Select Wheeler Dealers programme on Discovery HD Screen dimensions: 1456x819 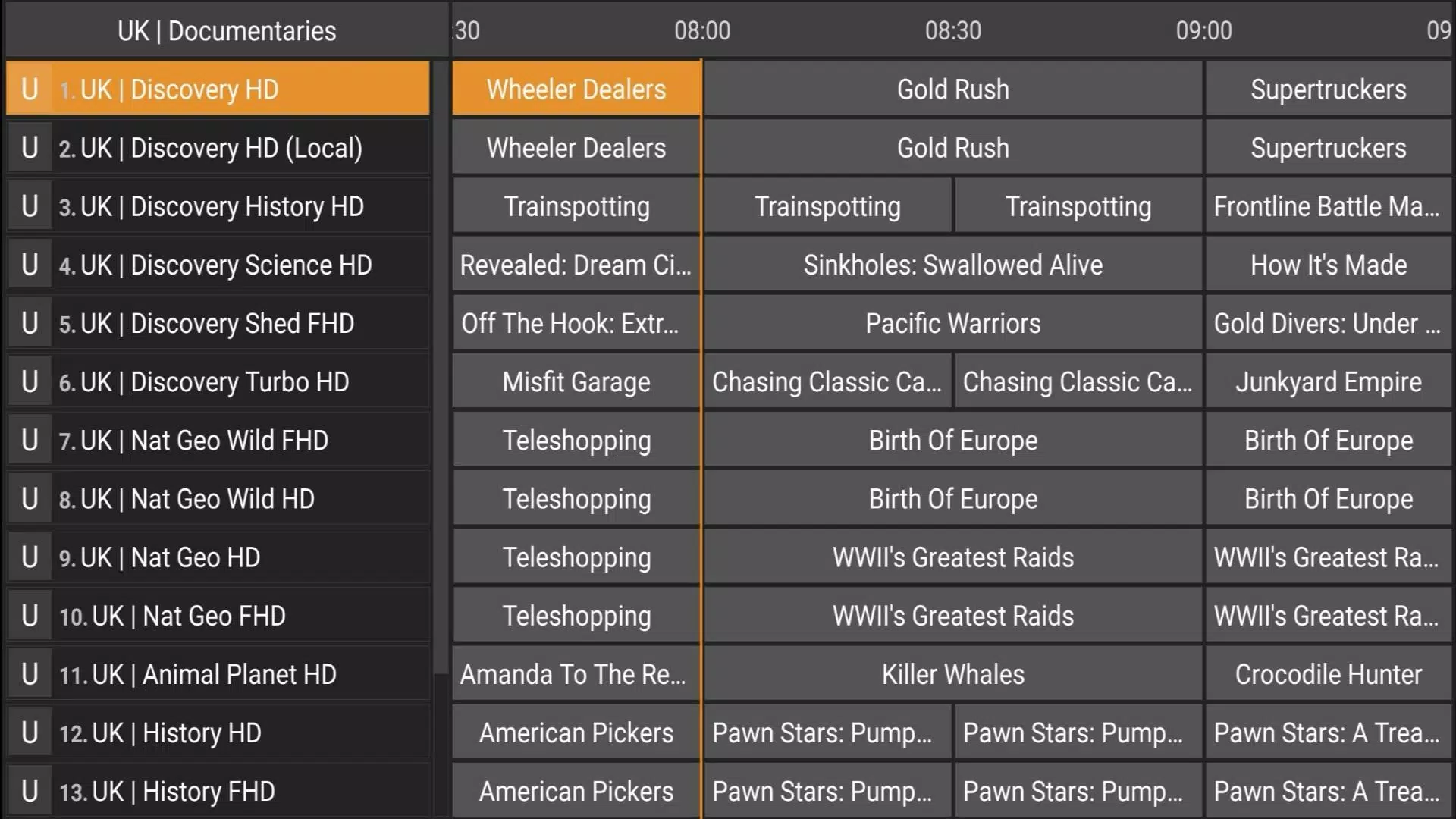pos(577,89)
